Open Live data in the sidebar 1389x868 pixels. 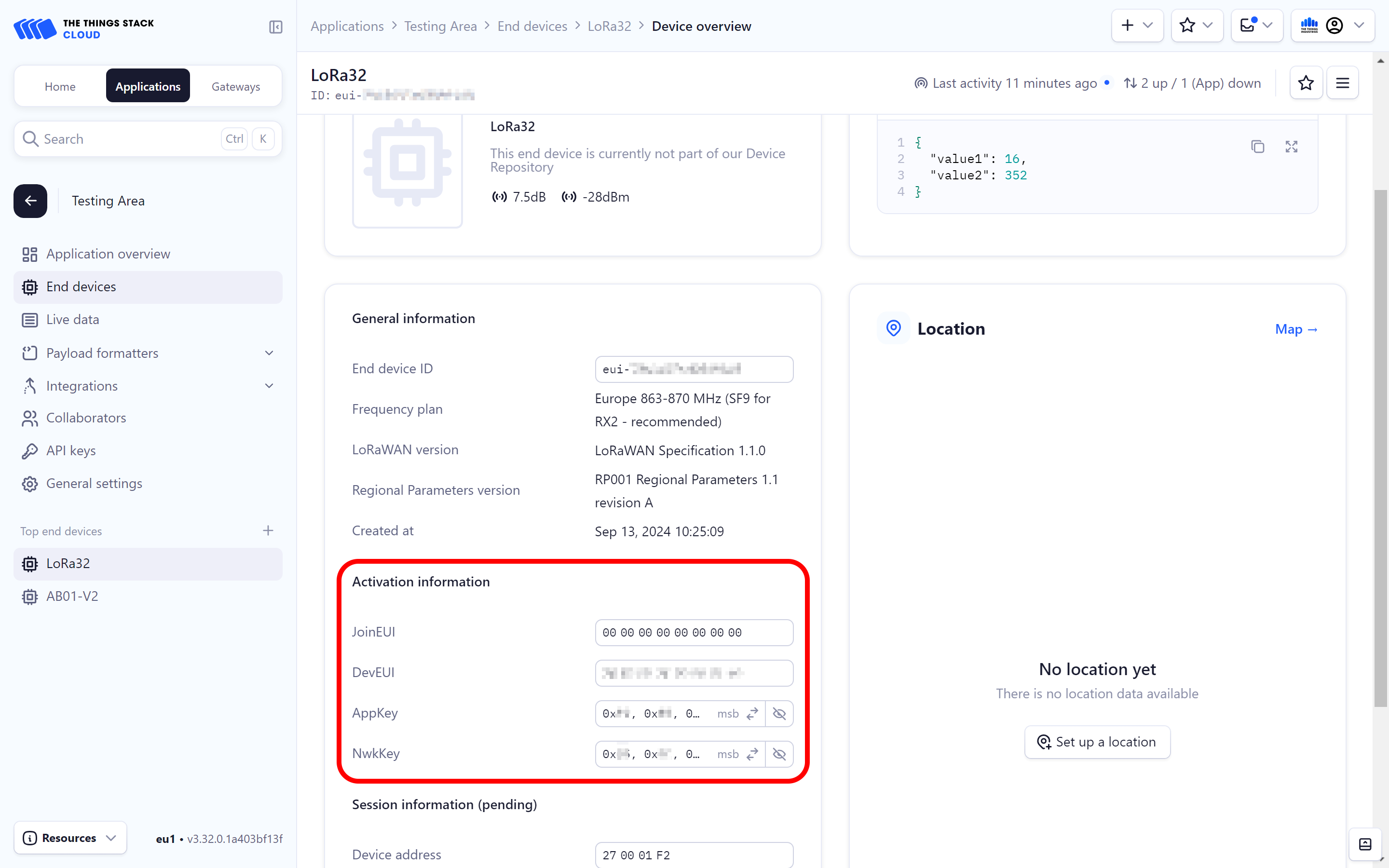click(72, 320)
